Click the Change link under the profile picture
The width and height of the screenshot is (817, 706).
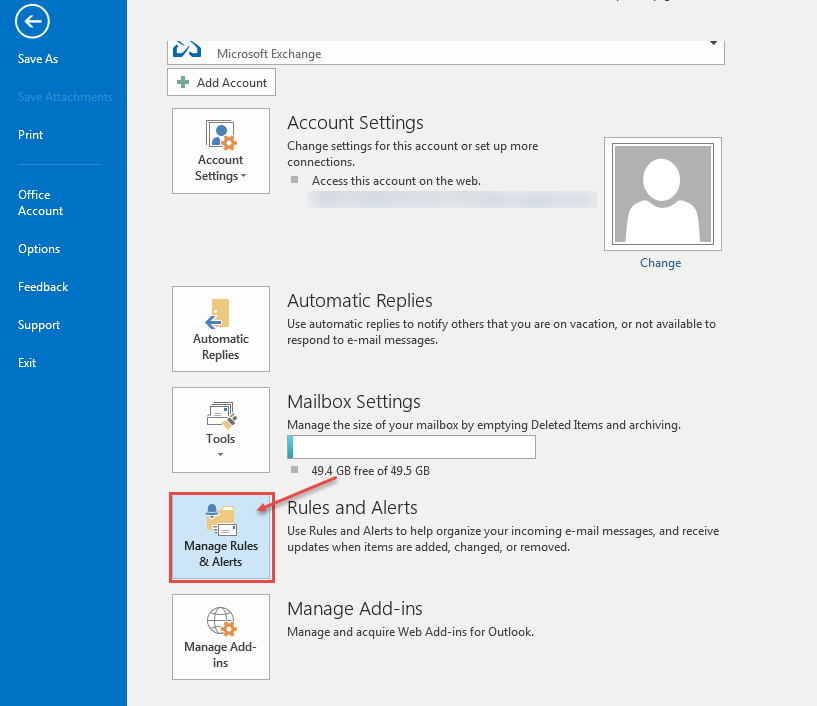(x=660, y=262)
